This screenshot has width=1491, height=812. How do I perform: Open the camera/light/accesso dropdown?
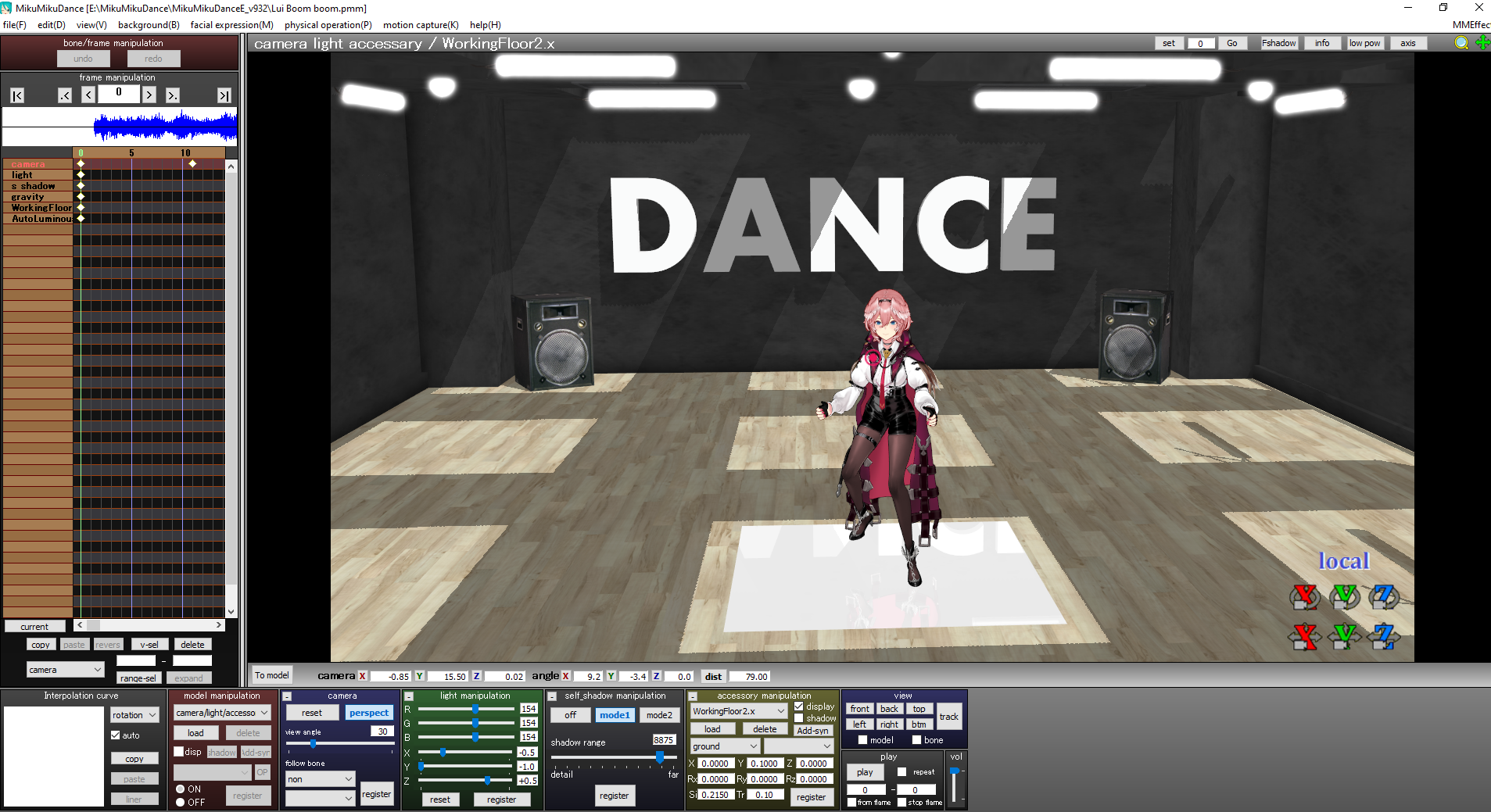pyautogui.click(x=221, y=712)
